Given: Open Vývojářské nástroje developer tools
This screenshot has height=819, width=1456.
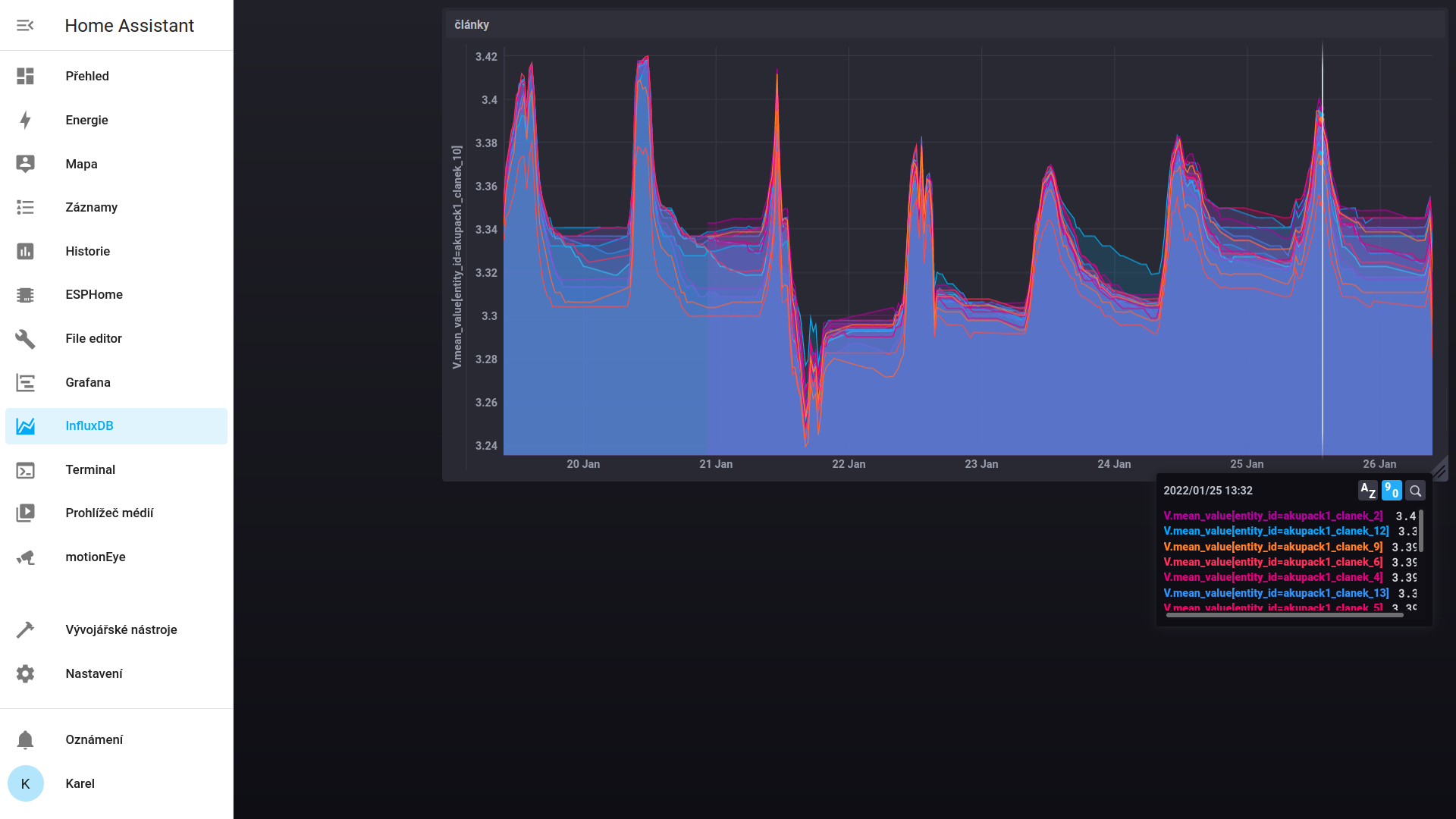Looking at the screenshot, I should 121,630.
